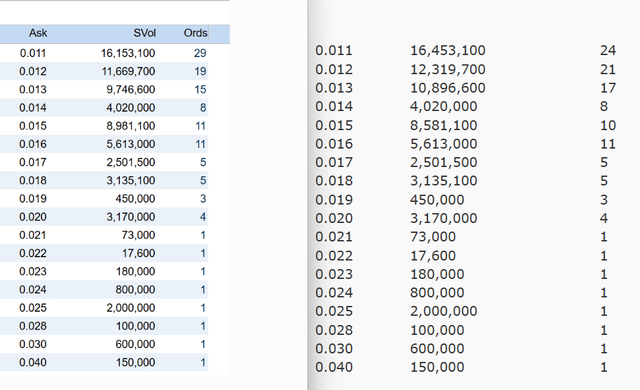Click 2,501,500 in the plain text list
This screenshot has height=390, width=640.
[444, 162]
